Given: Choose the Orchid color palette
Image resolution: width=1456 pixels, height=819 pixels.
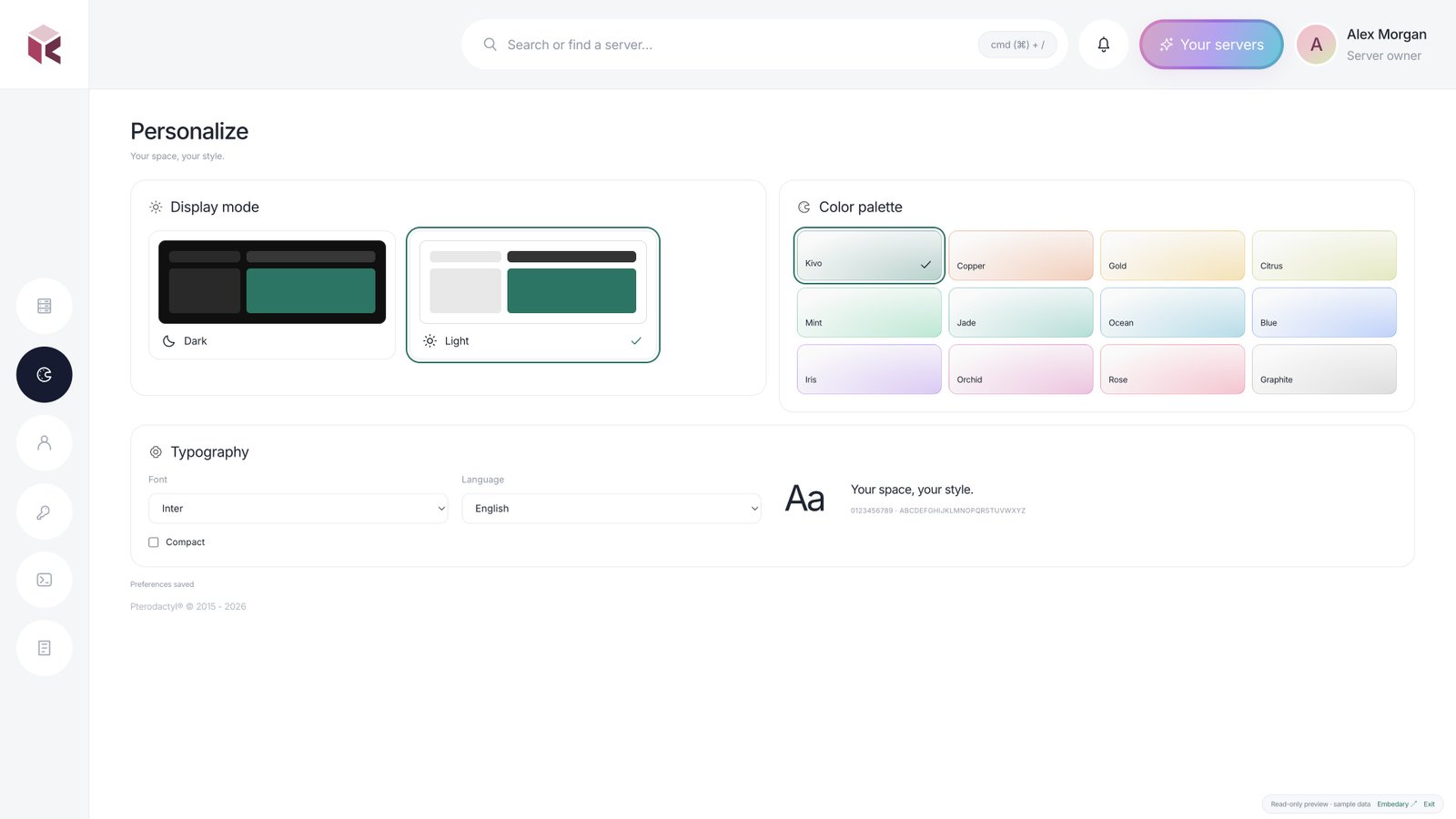Looking at the screenshot, I should pyautogui.click(x=1021, y=369).
